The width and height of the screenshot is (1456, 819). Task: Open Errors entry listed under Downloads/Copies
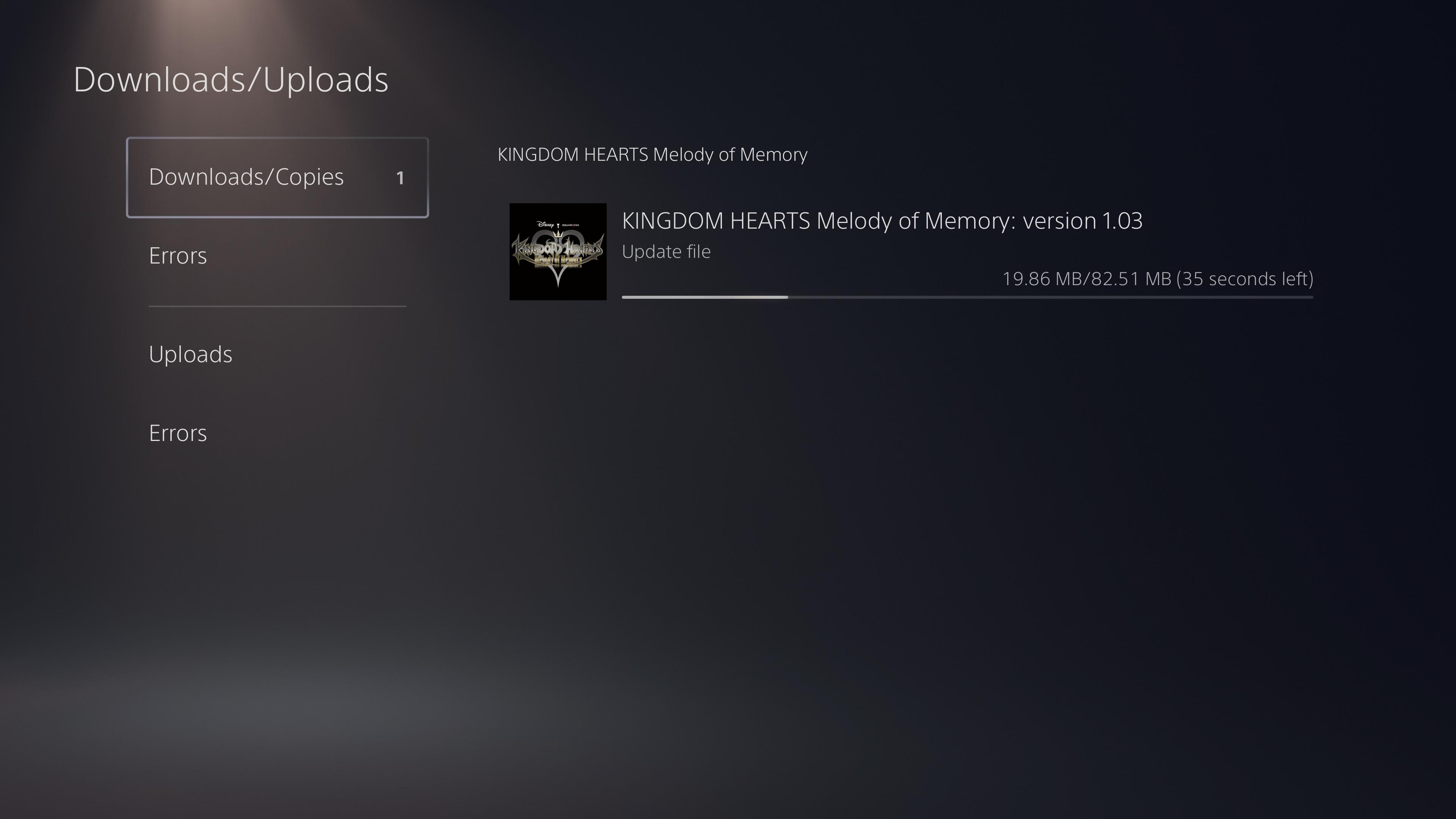177,256
